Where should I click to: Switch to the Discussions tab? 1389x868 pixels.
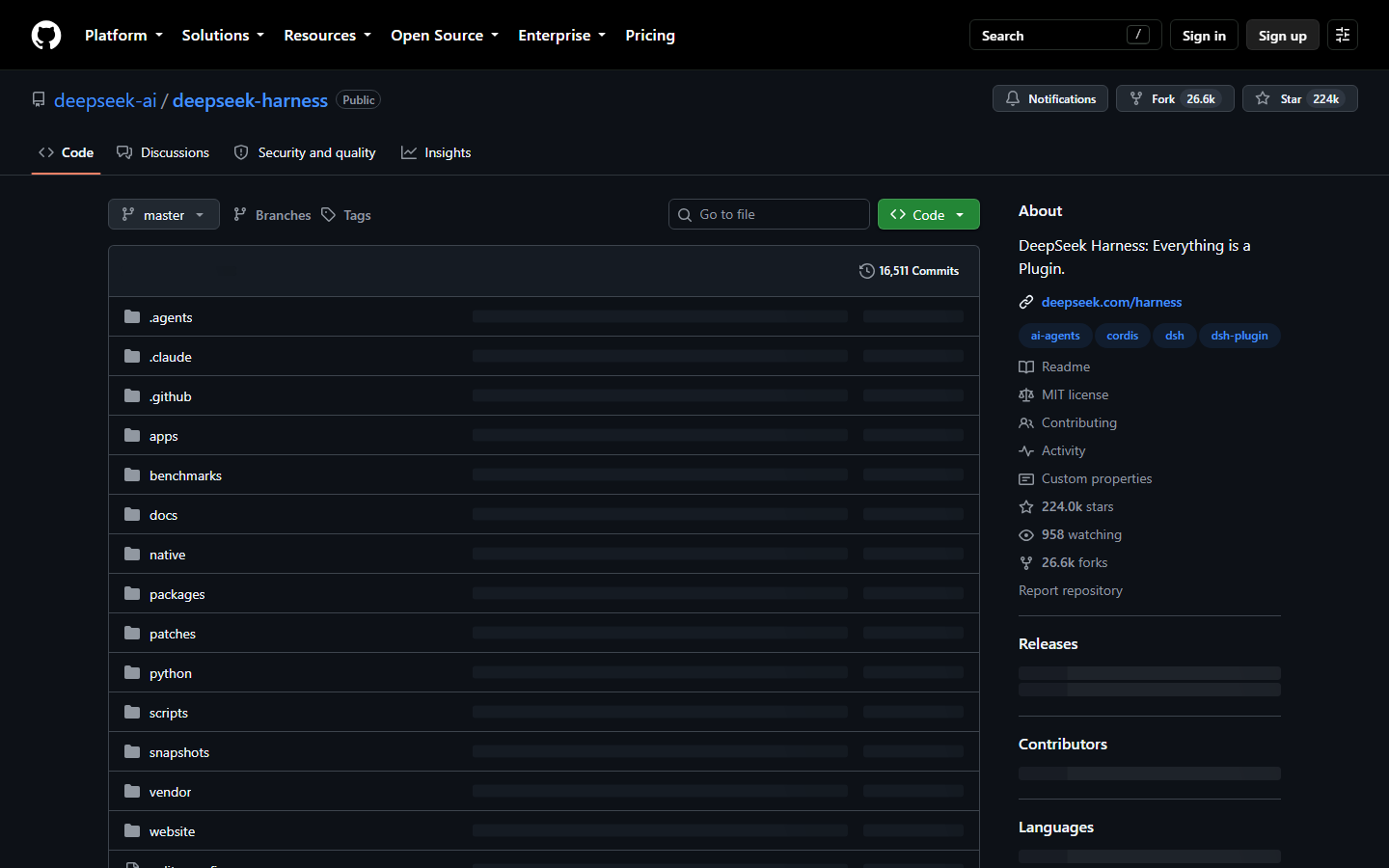click(x=163, y=153)
